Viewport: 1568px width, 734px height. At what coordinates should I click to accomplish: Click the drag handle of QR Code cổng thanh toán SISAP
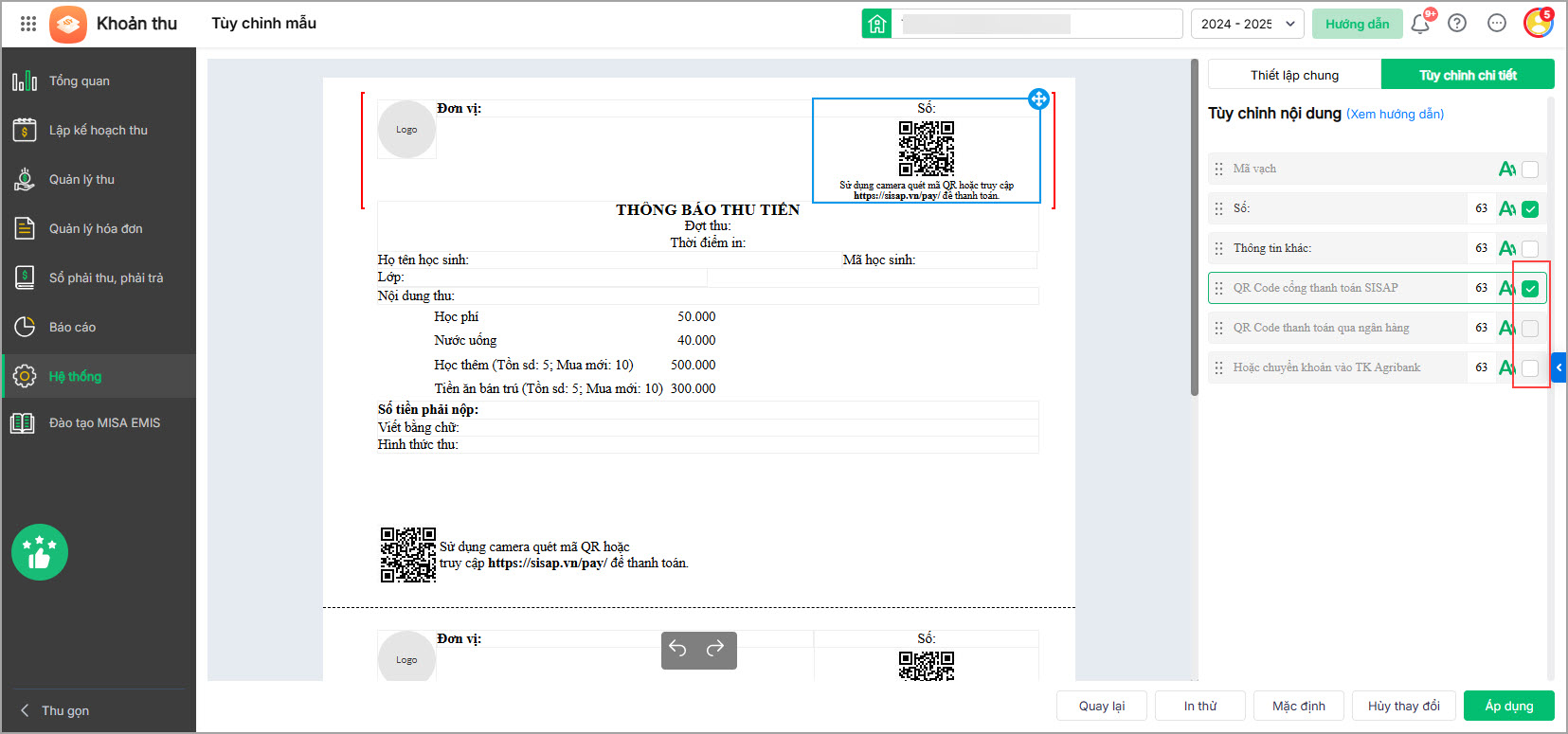(1218, 288)
